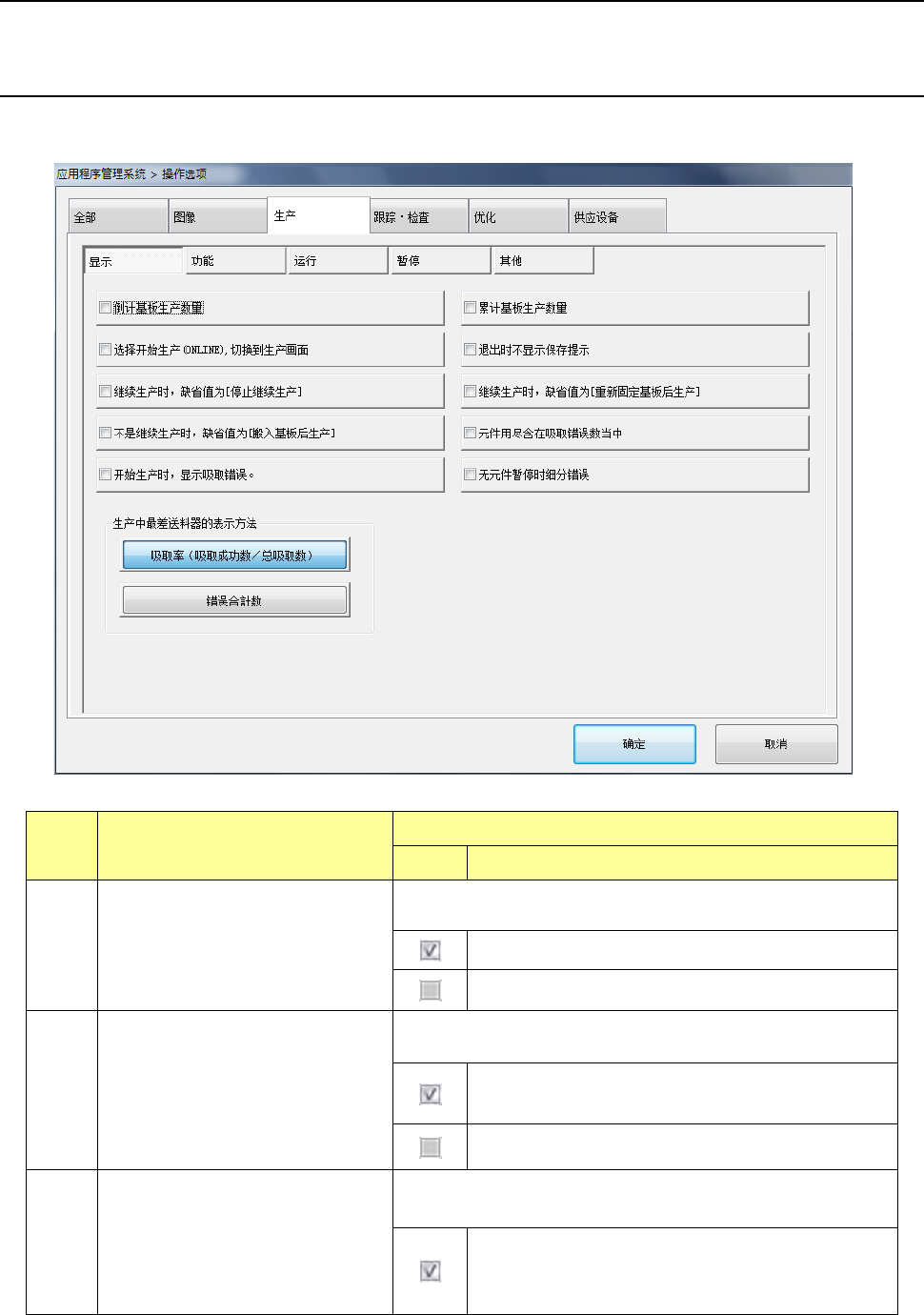Confirm with the 确定 button
The image size is (924, 1315).
(634, 743)
